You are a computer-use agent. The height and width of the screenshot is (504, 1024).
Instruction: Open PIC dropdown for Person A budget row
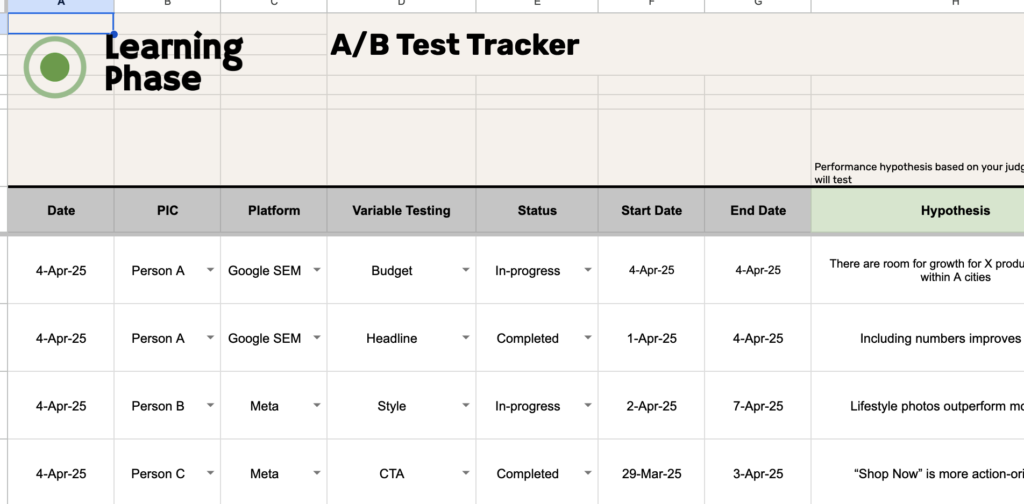point(210,270)
